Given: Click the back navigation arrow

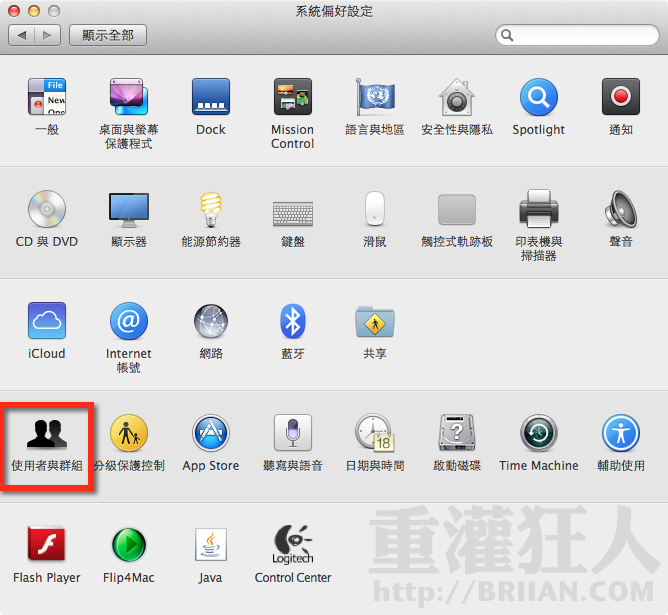Looking at the screenshot, I should [22, 35].
